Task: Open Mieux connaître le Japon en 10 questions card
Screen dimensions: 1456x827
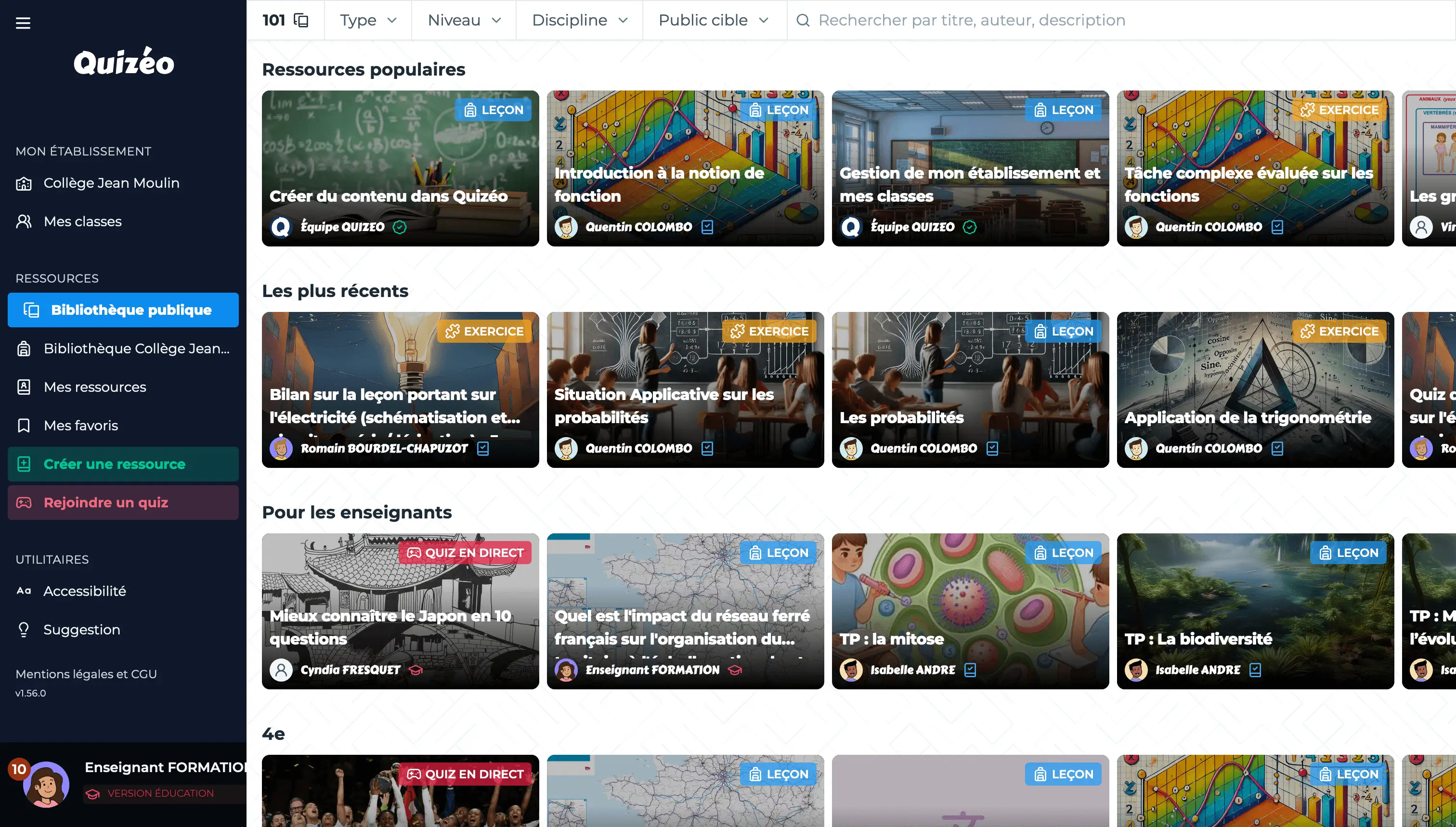Action: pyautogui.click(x=401, y=612)
